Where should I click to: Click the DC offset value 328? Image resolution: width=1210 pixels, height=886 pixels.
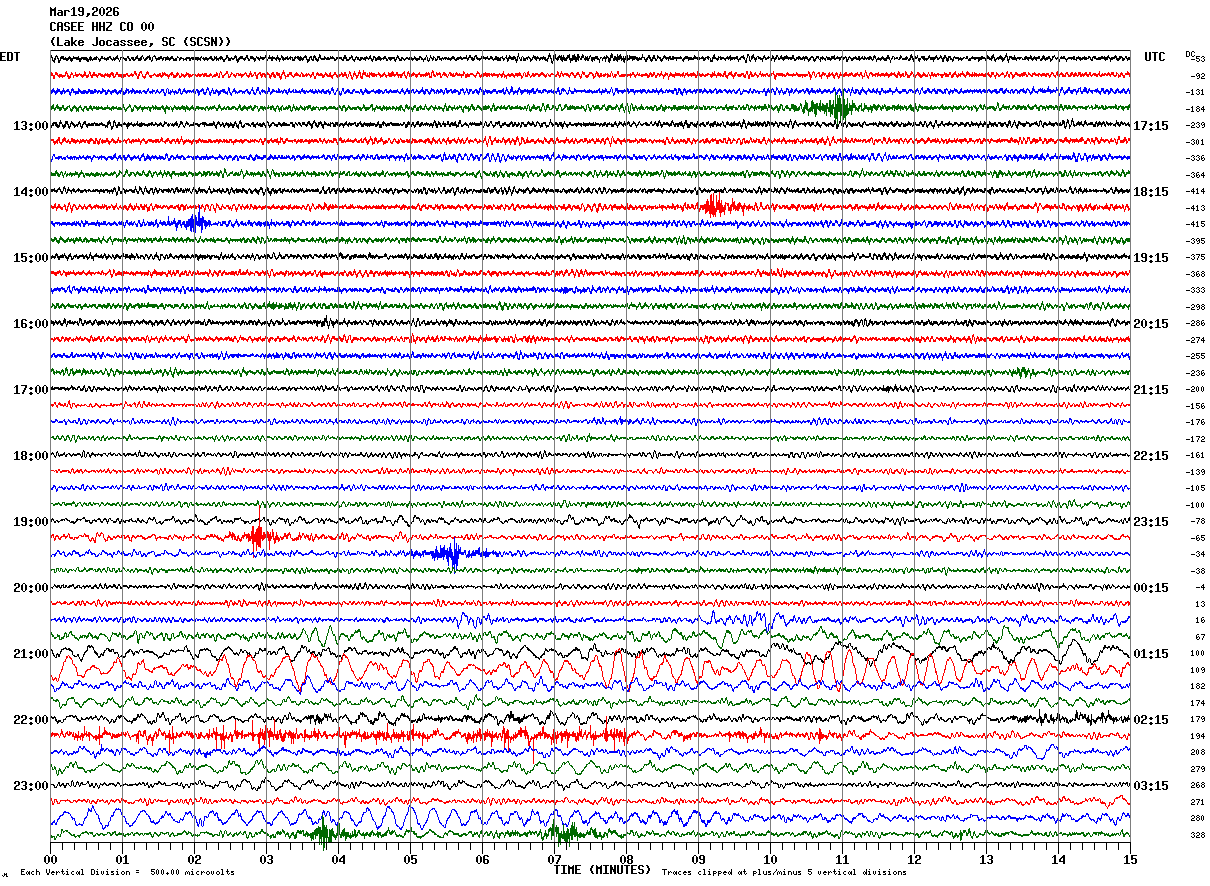pos(1197,835)
